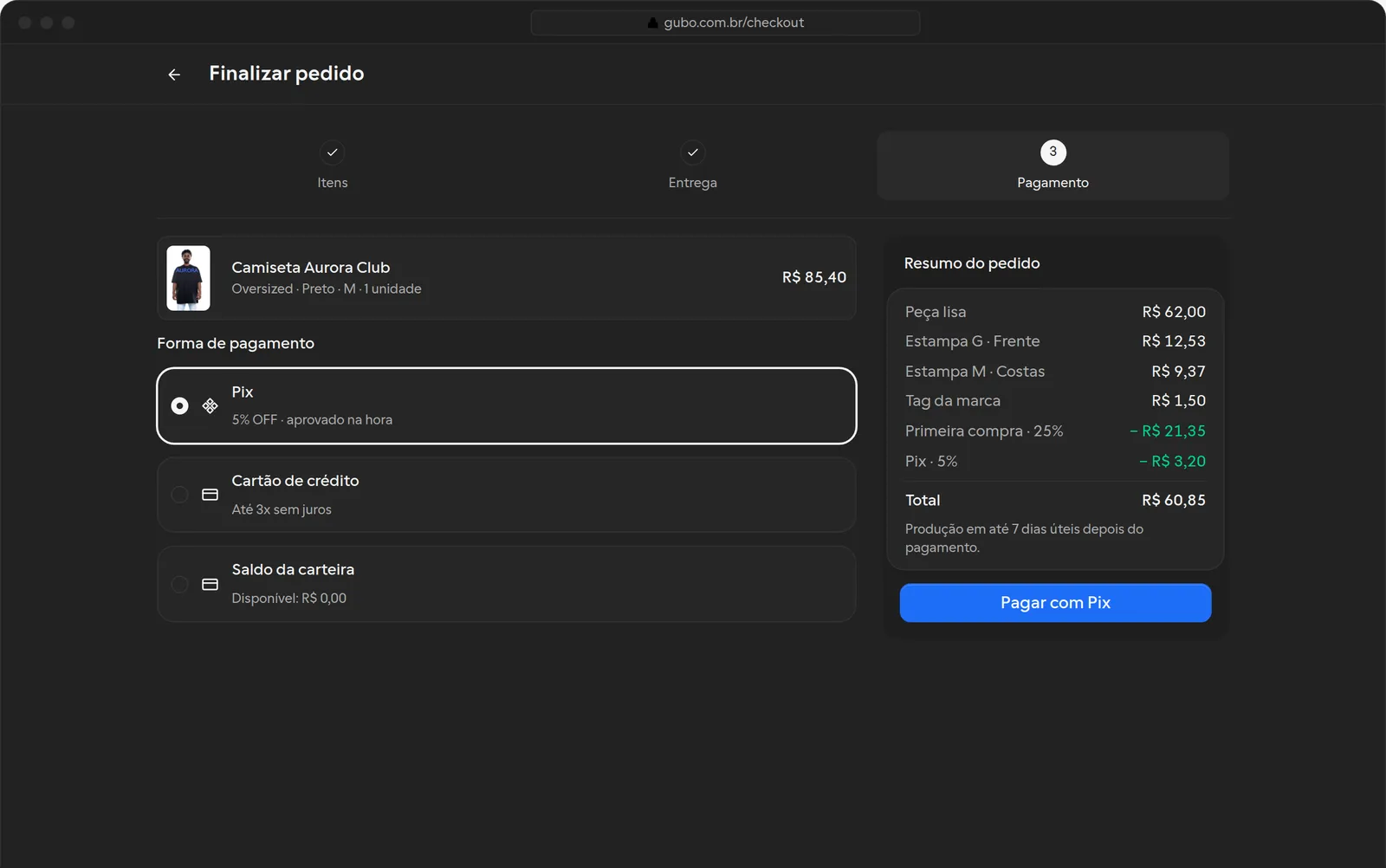Go to the Itens step
This screenshot has width=1386, height=868.
(333, 166)
